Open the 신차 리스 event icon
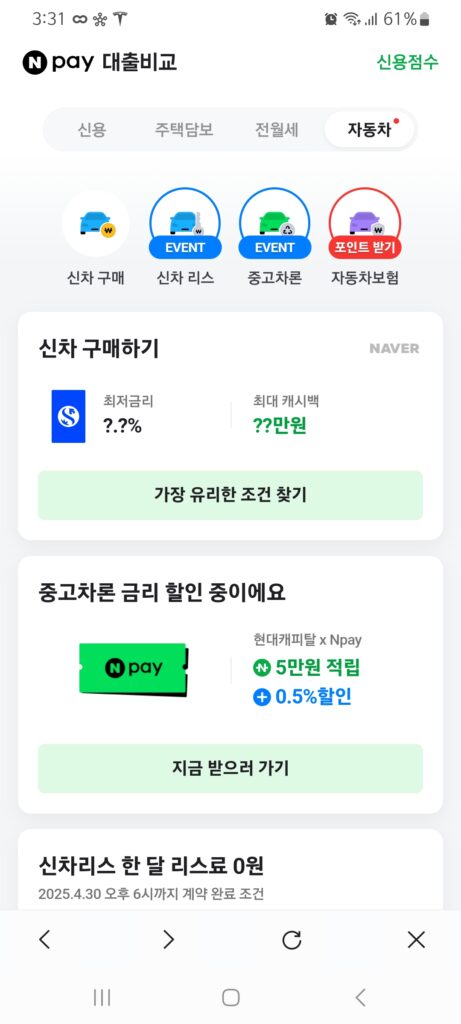The image size is (461, 1024). tap(185, 224)
